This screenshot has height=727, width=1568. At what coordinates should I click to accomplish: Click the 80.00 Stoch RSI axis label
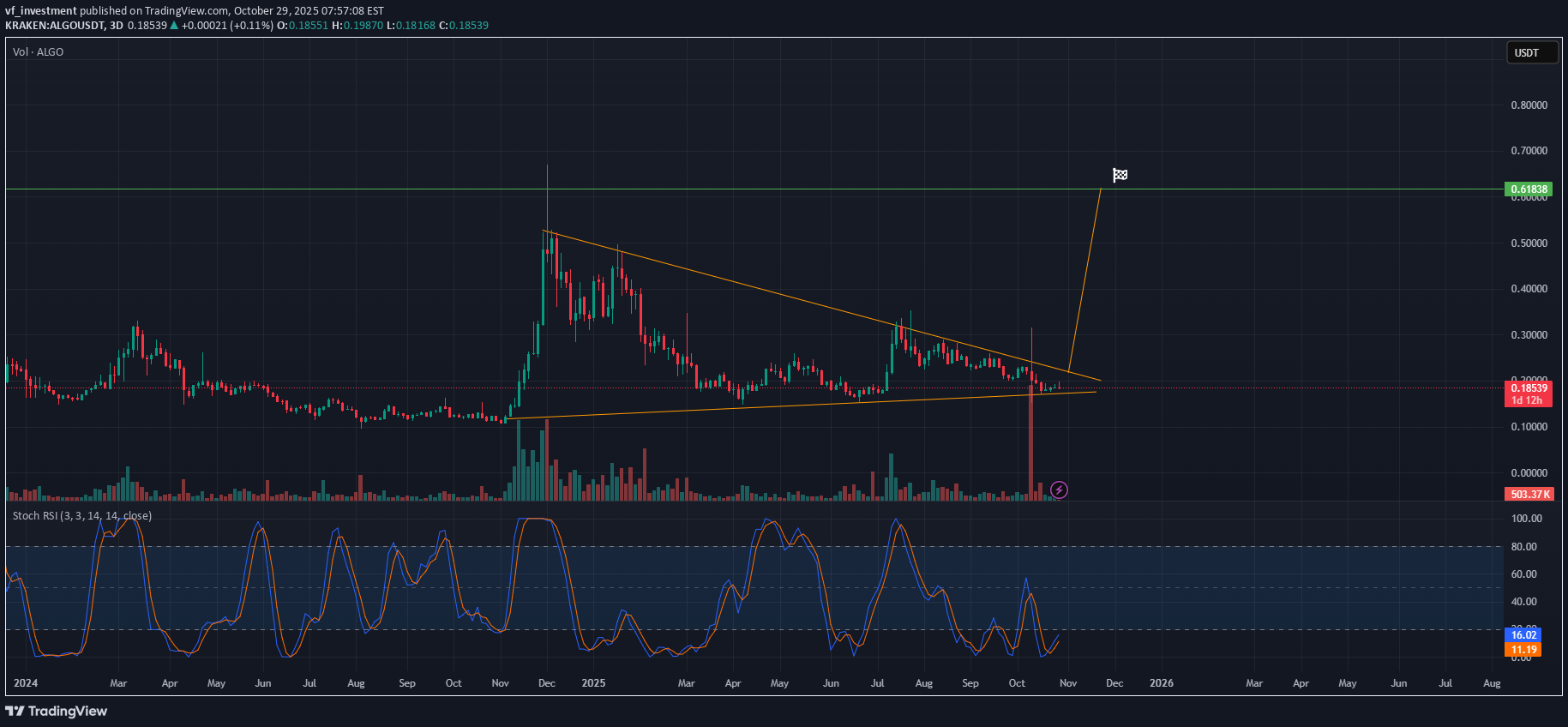1523,547
